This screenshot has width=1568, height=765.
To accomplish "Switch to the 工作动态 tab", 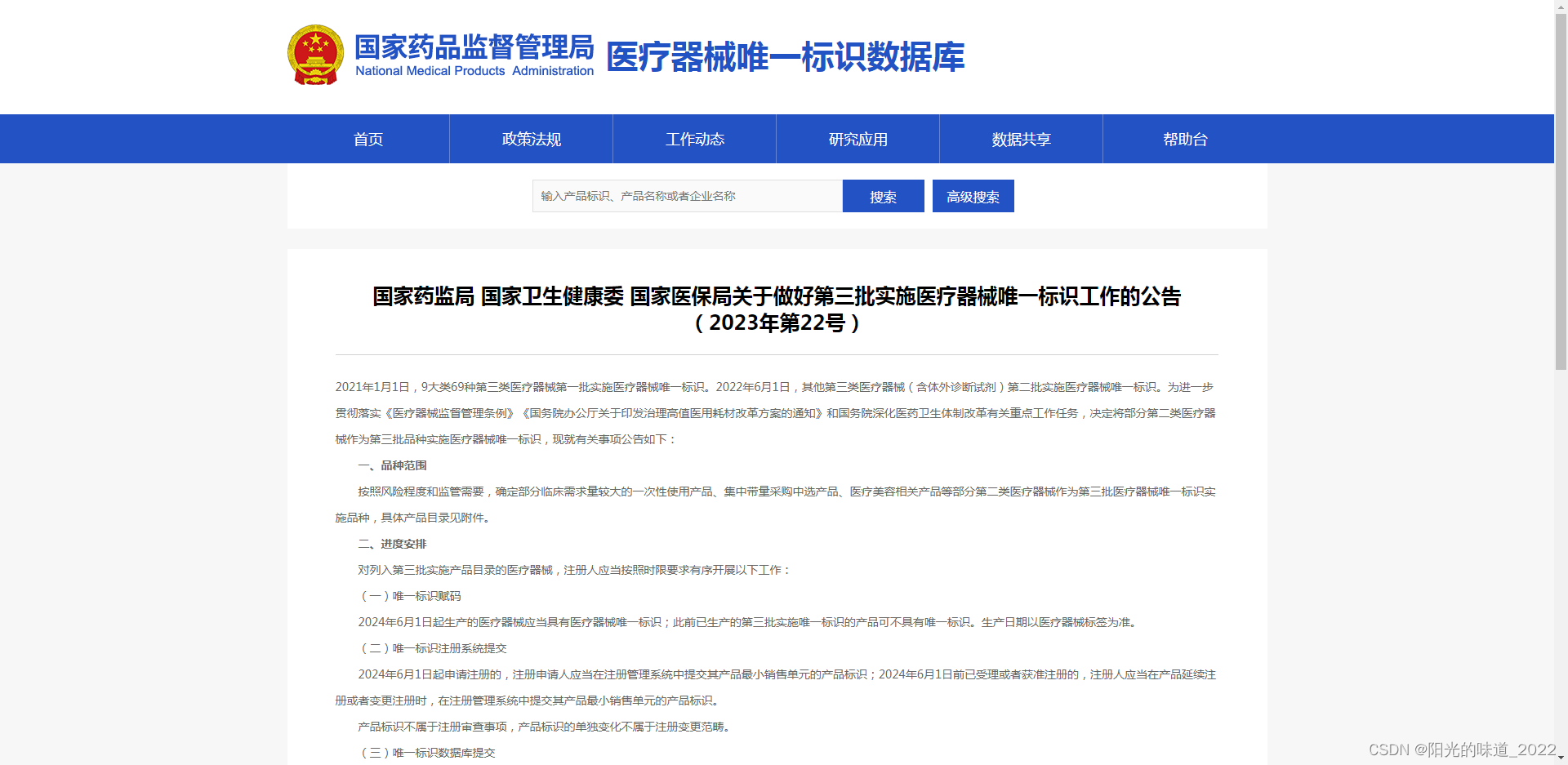I will [x=694, y=139].
